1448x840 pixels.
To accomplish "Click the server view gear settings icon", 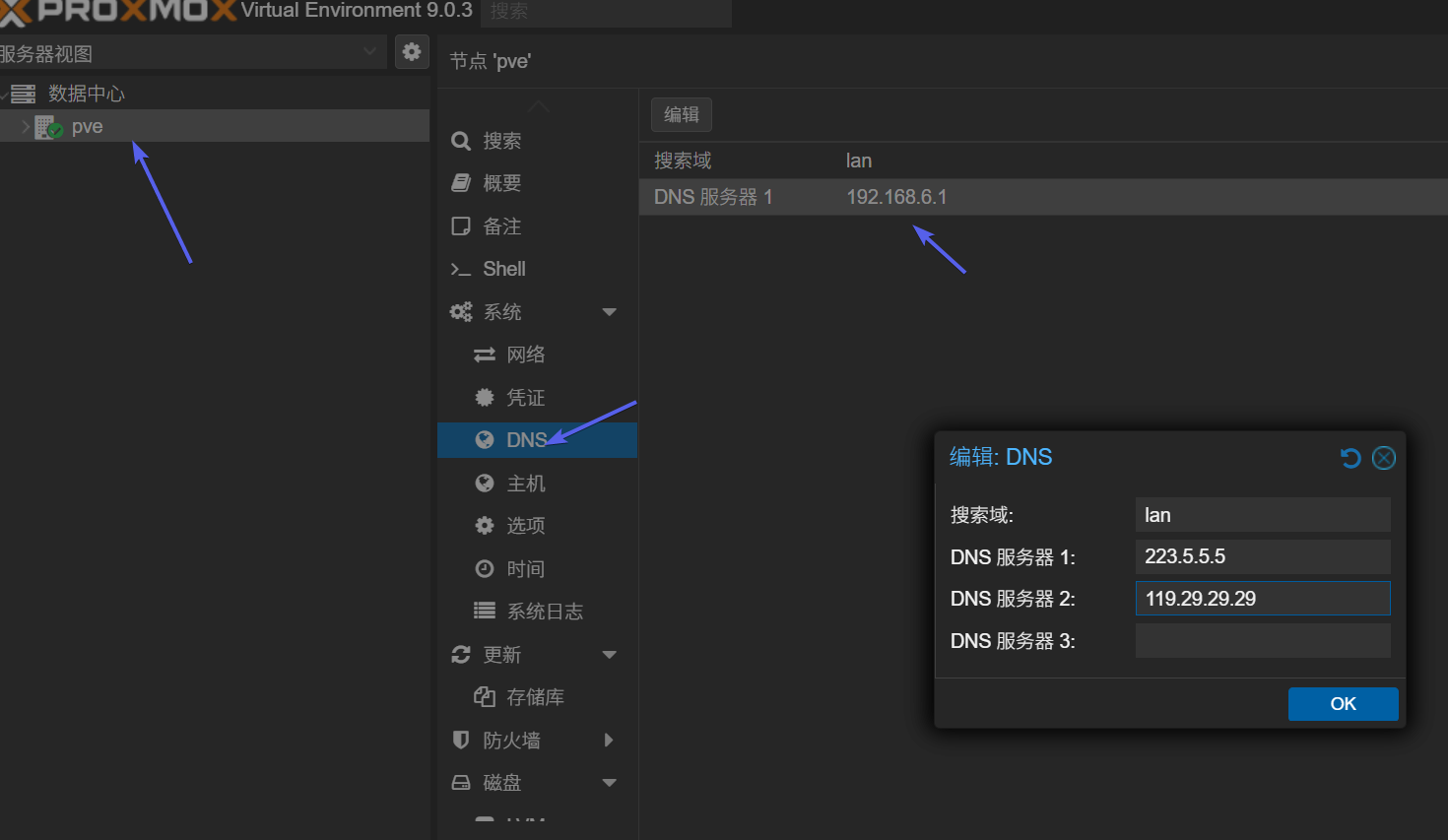I will point(412,51).
